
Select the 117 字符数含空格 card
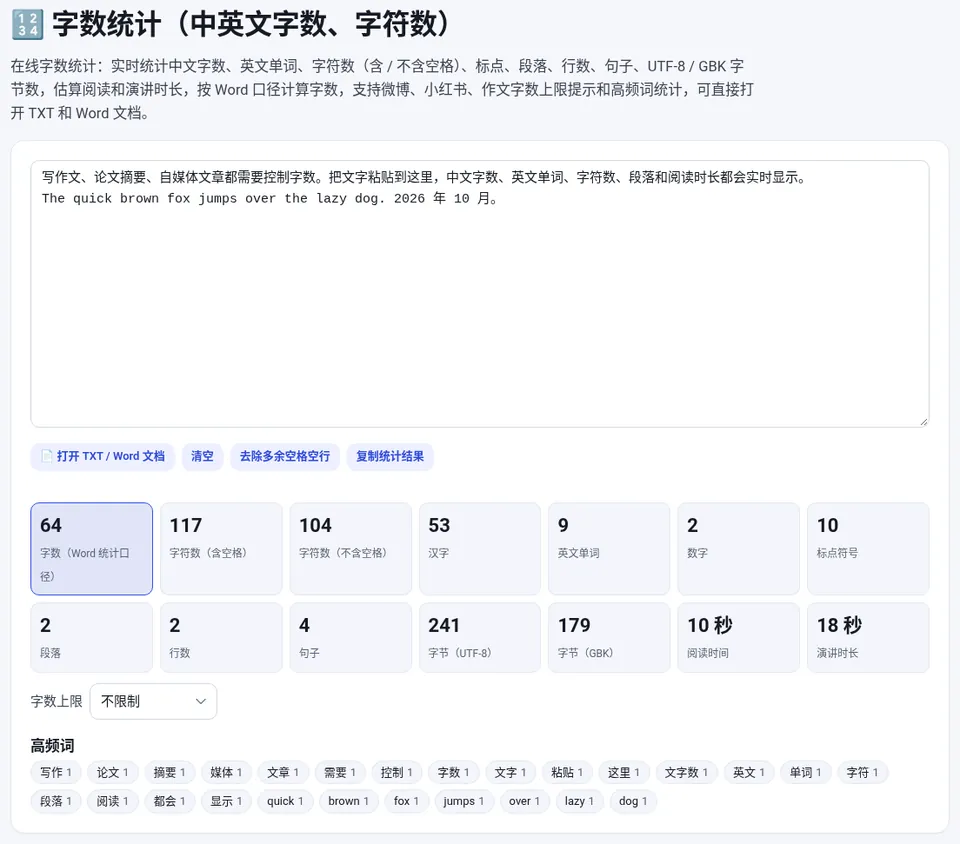coord(221,548)
